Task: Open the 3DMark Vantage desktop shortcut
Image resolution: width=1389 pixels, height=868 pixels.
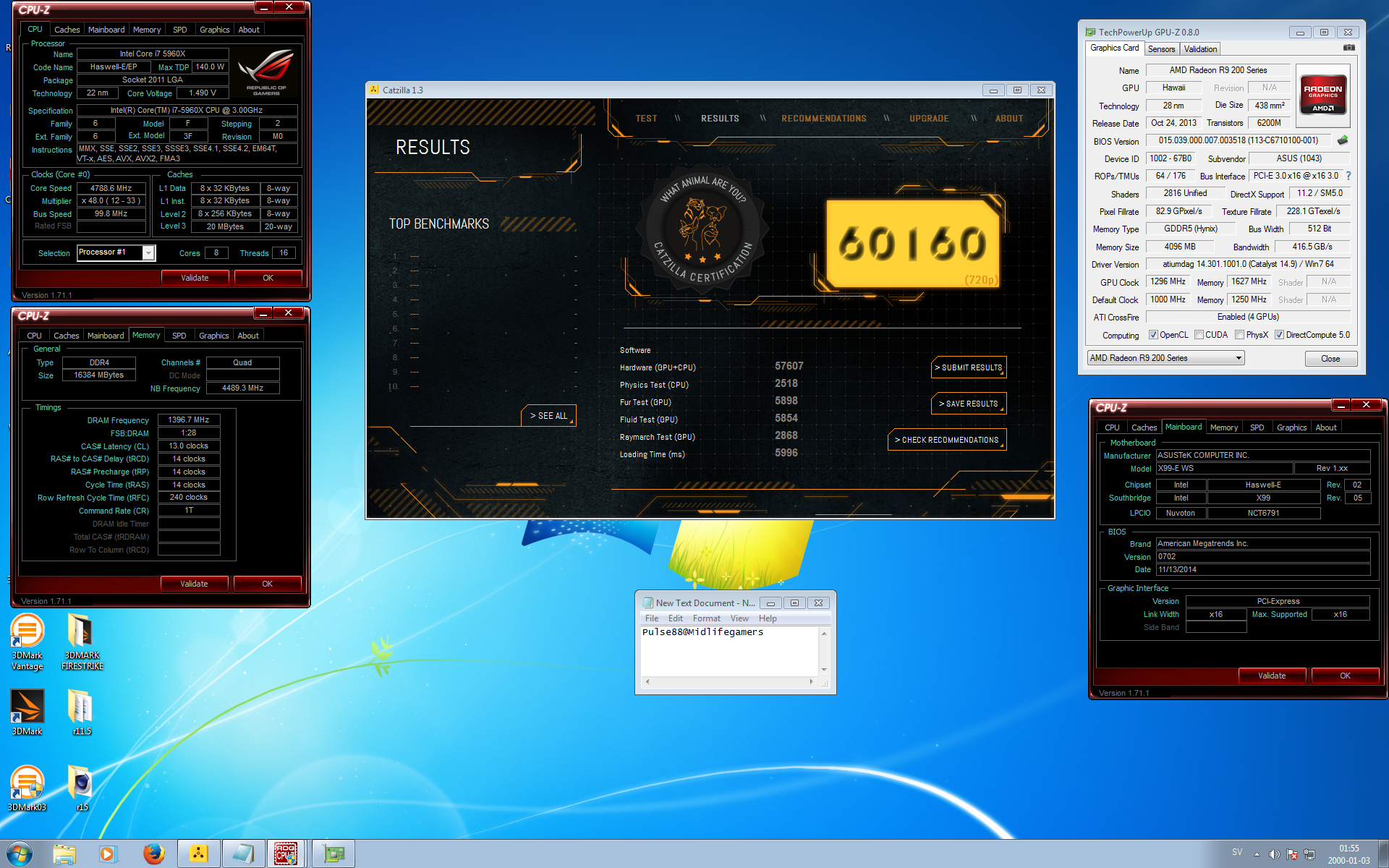Action: click(x=27, y=642)
